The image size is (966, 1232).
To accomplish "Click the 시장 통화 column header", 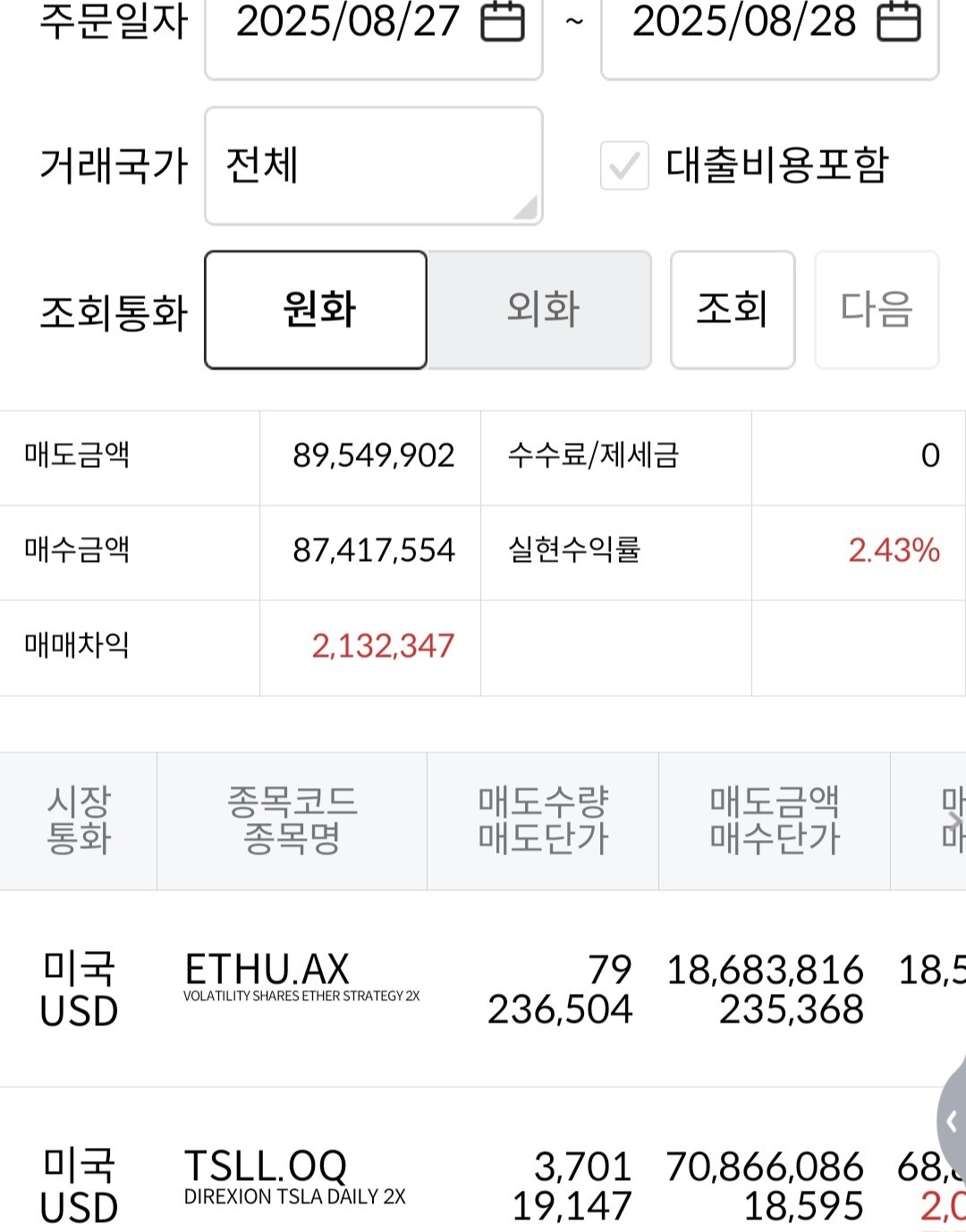I will pyautogui.click(x=79, y=820).
